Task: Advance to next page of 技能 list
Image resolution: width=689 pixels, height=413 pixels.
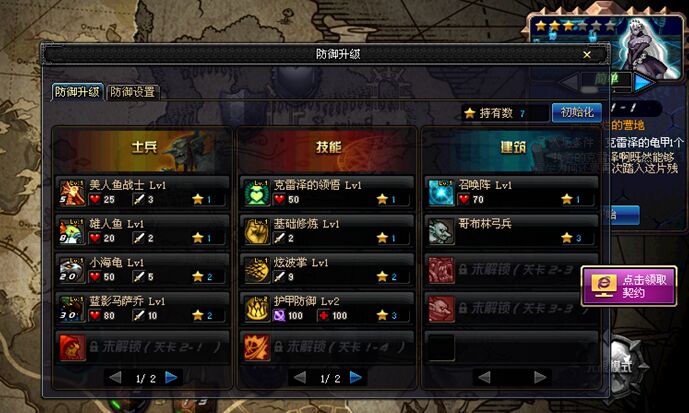Action: pos(356,377)
